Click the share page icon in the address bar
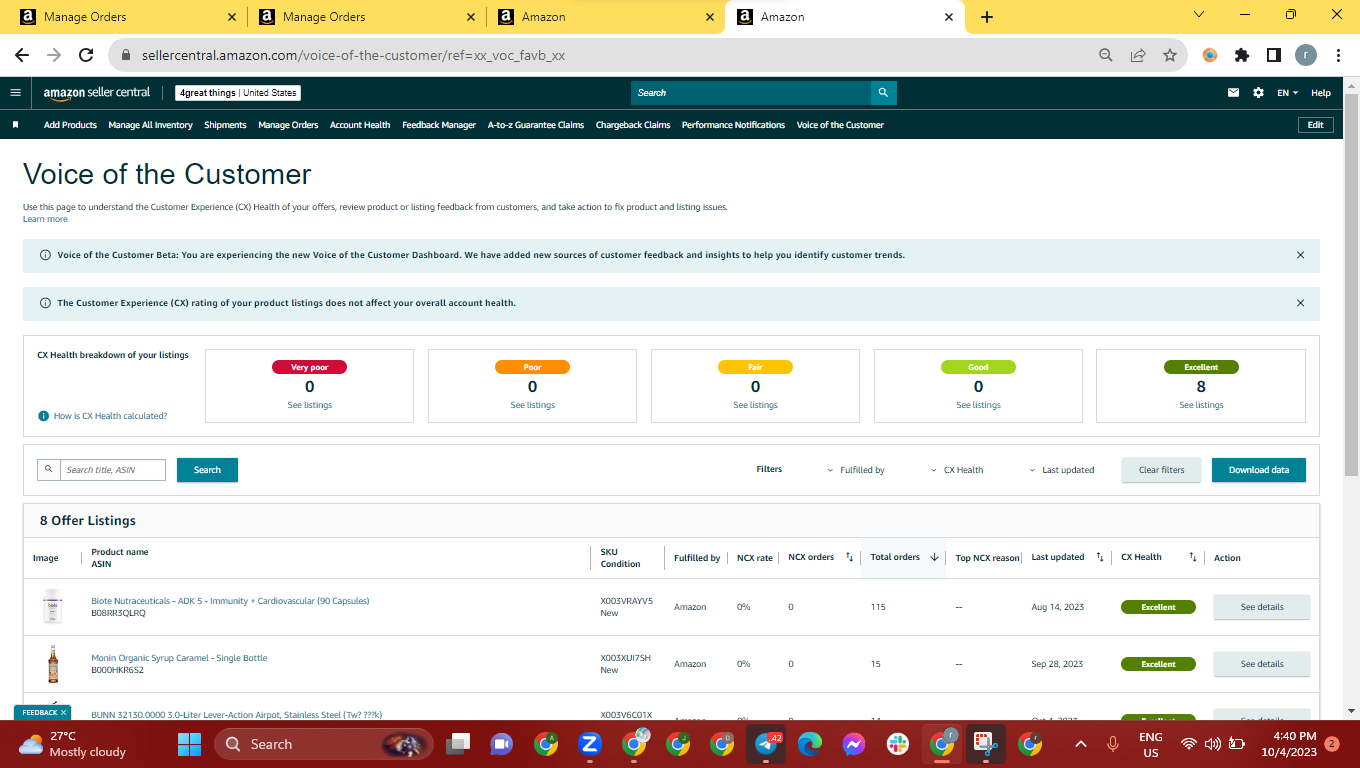1360x768 pixels. point(1138,56)
